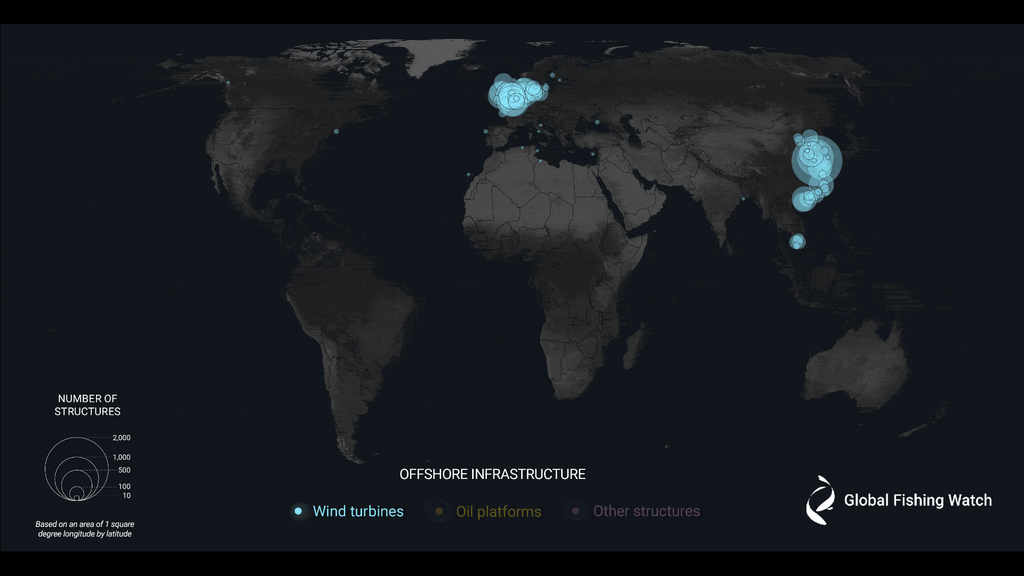Click the OFFSHORE INFRASTRUCTURE title
This screenshot has height=576, width=1024.
click(492, 474)
